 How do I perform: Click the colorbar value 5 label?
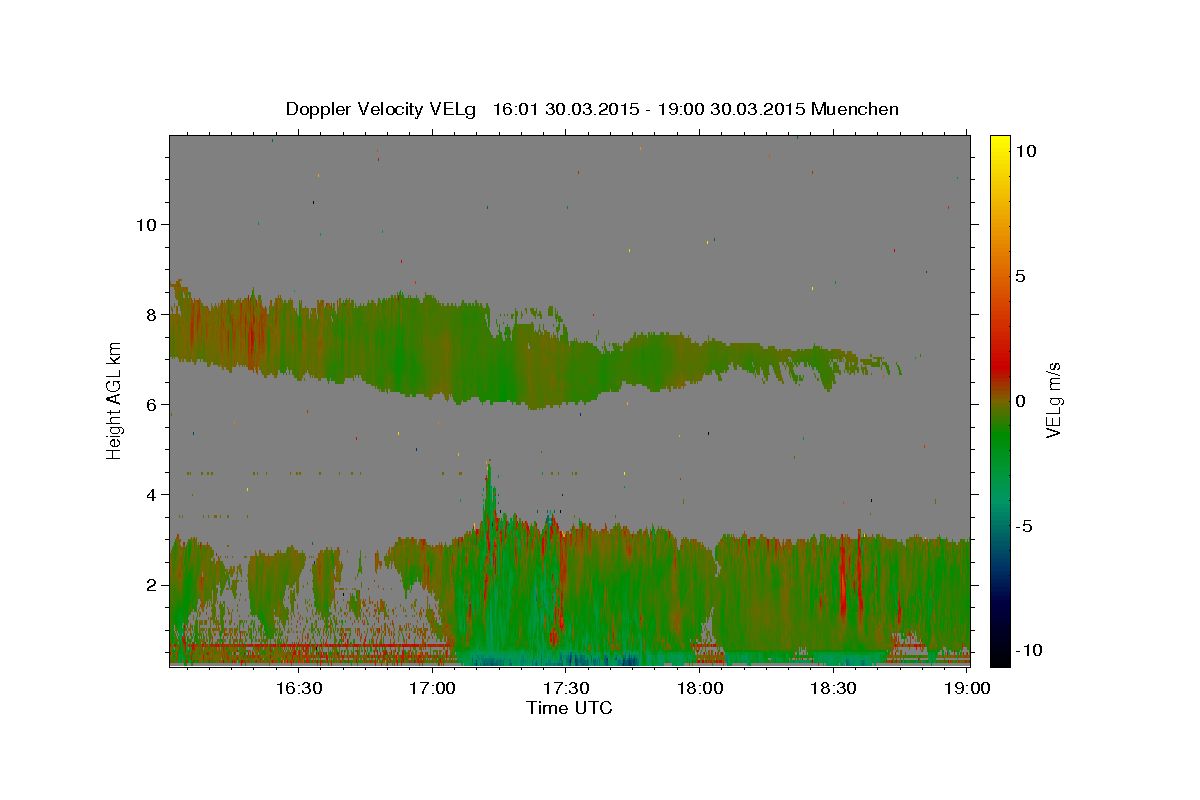pyautogui.click(x=1021, y=276)
